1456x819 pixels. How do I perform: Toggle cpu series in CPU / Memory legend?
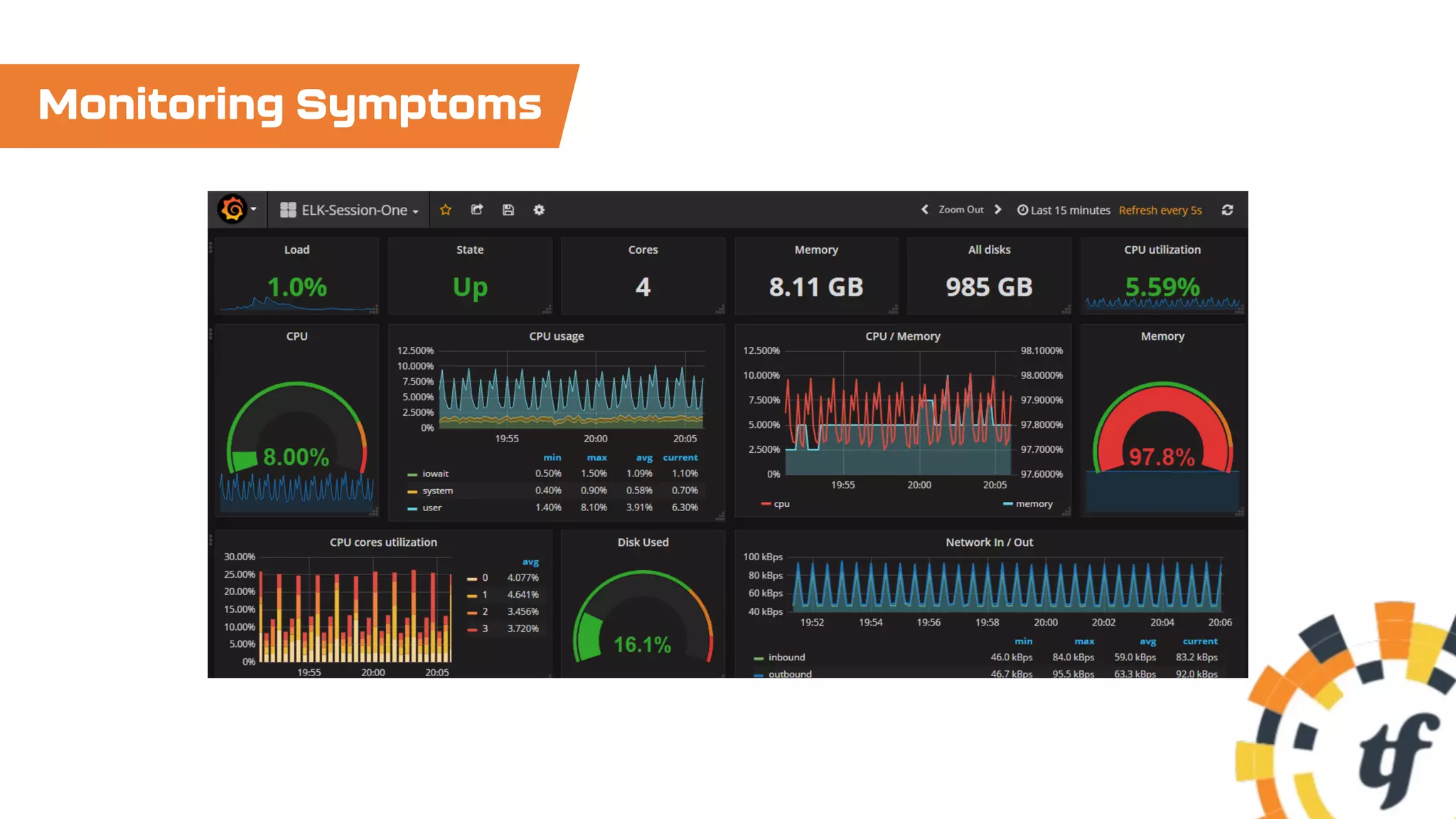[781, 504]
